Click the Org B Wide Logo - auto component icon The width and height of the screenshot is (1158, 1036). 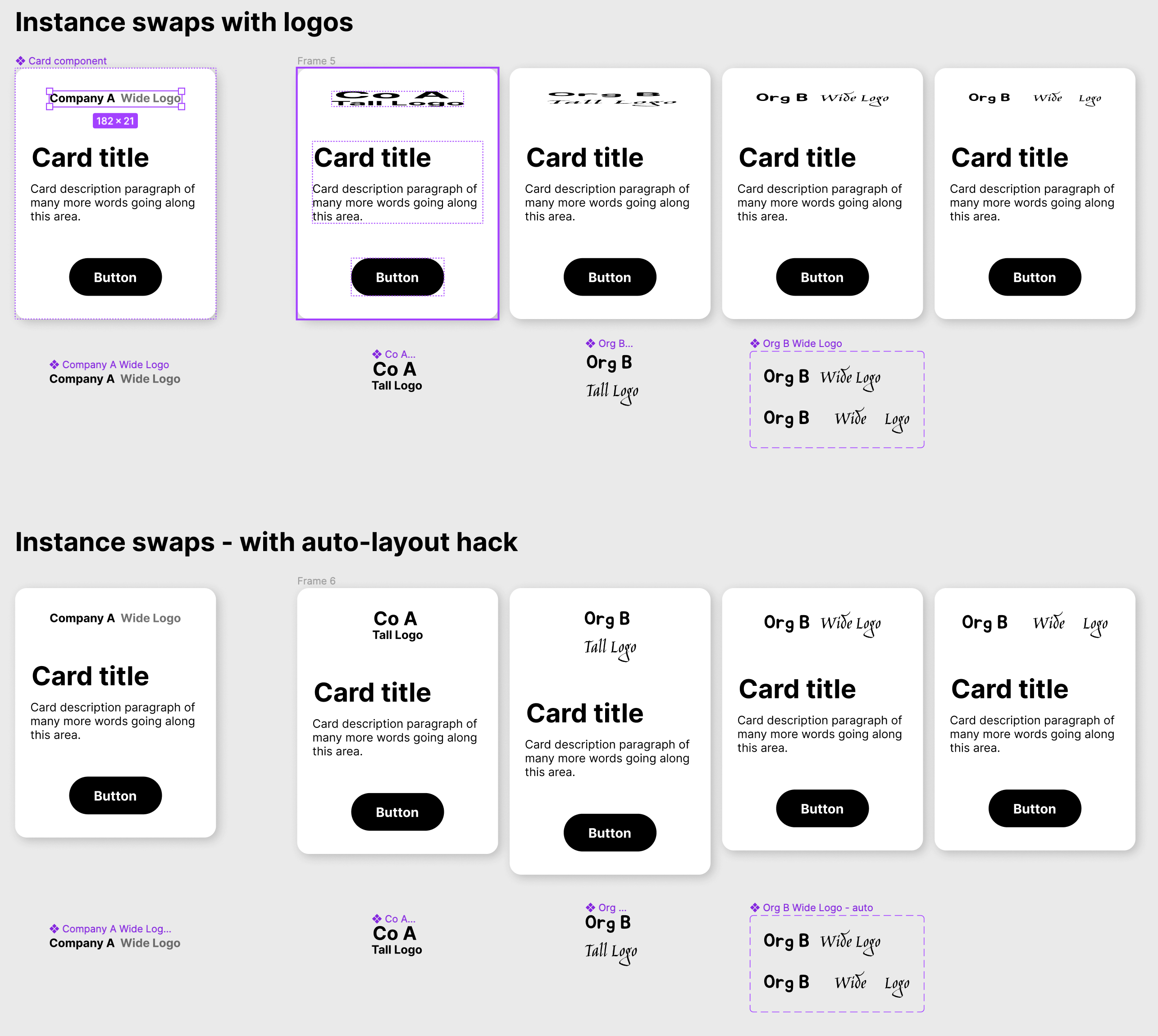pos(755,908)
